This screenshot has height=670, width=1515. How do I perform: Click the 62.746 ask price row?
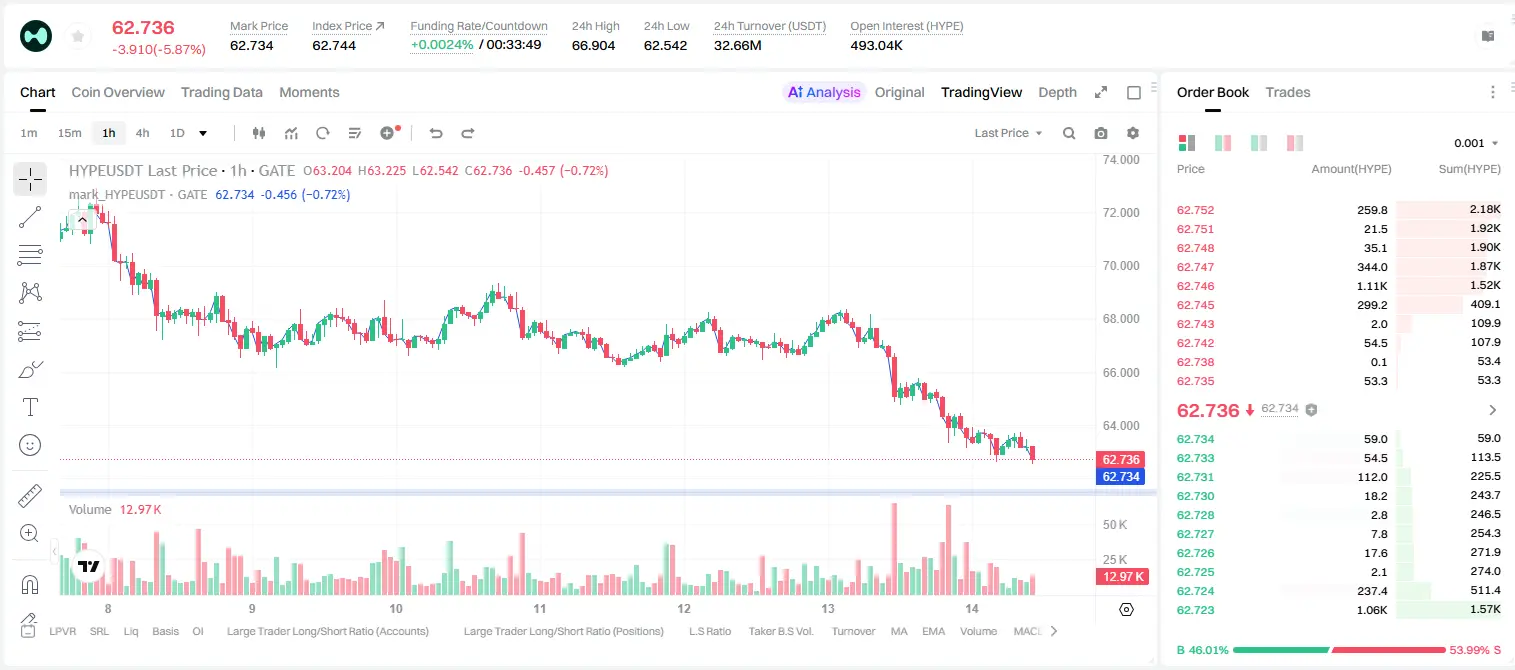click(1338, 286)
